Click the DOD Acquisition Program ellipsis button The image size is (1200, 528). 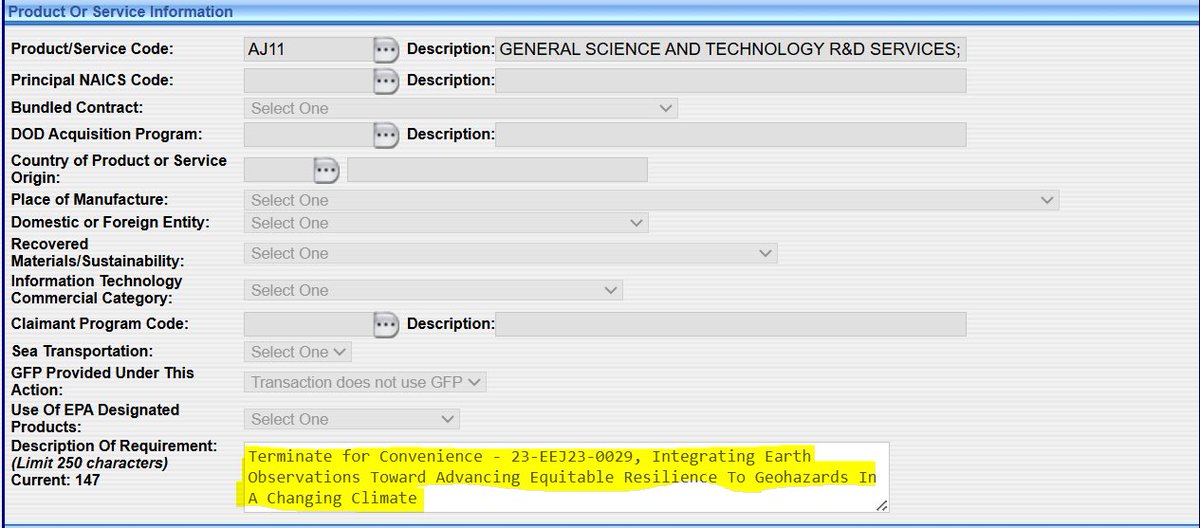point(386,135)
